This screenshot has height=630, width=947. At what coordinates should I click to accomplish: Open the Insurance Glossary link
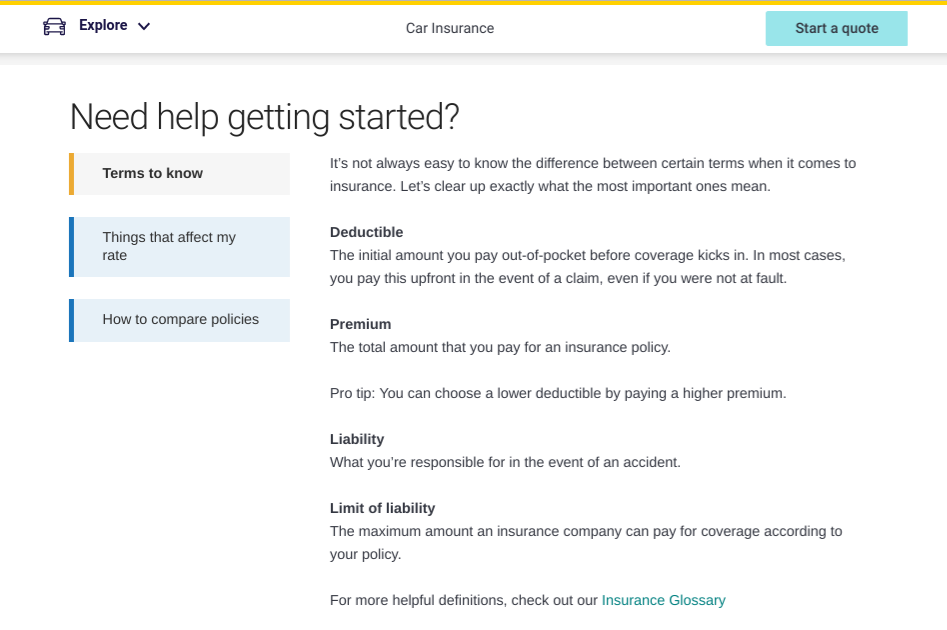(663, 600)
